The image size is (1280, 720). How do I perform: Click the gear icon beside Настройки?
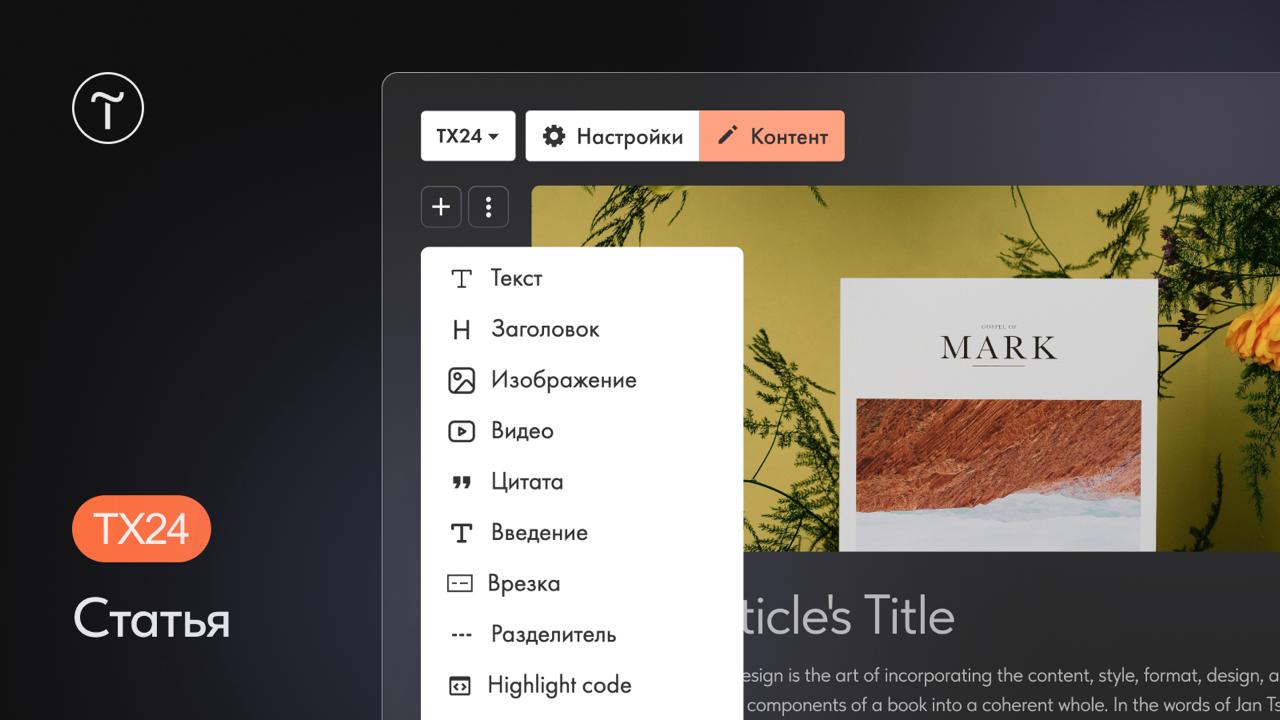[x=554, y=136]
